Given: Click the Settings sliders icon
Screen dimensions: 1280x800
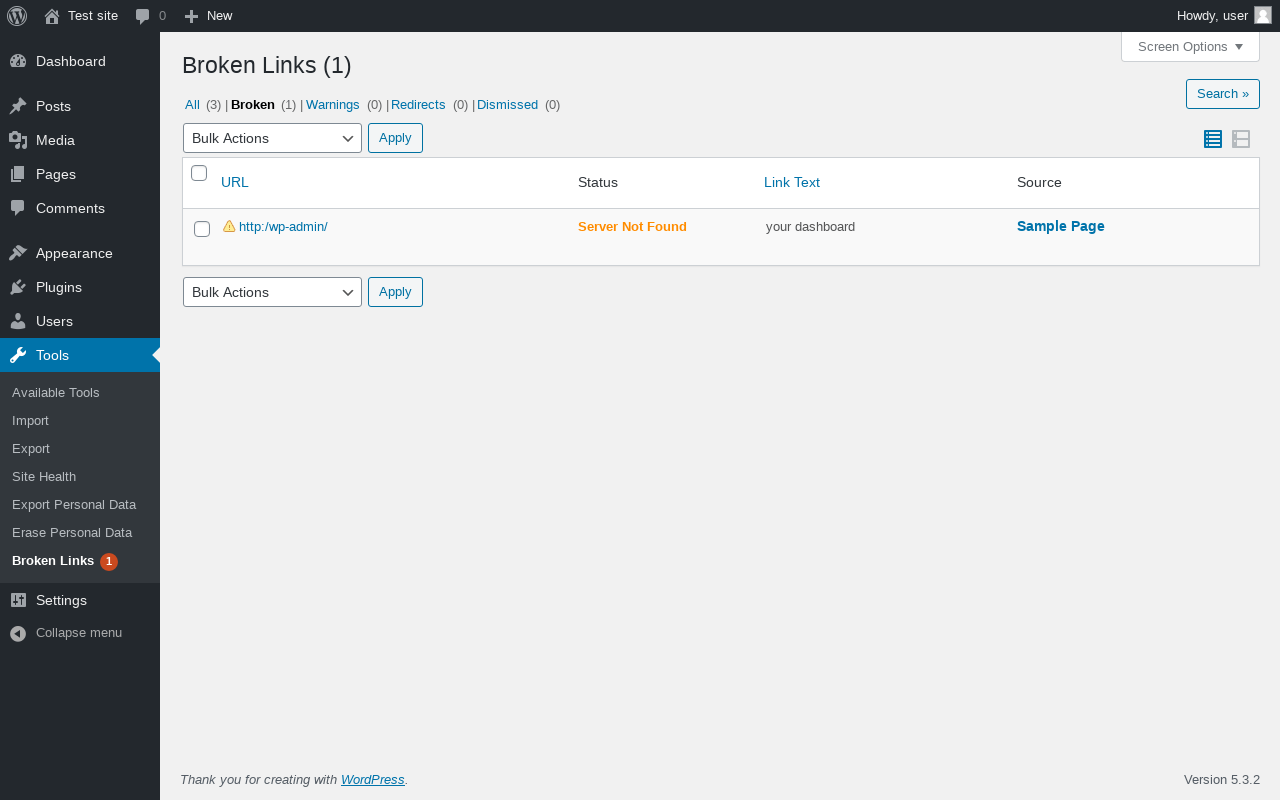Looking at the screenshot, I should (x=18, y=600).
